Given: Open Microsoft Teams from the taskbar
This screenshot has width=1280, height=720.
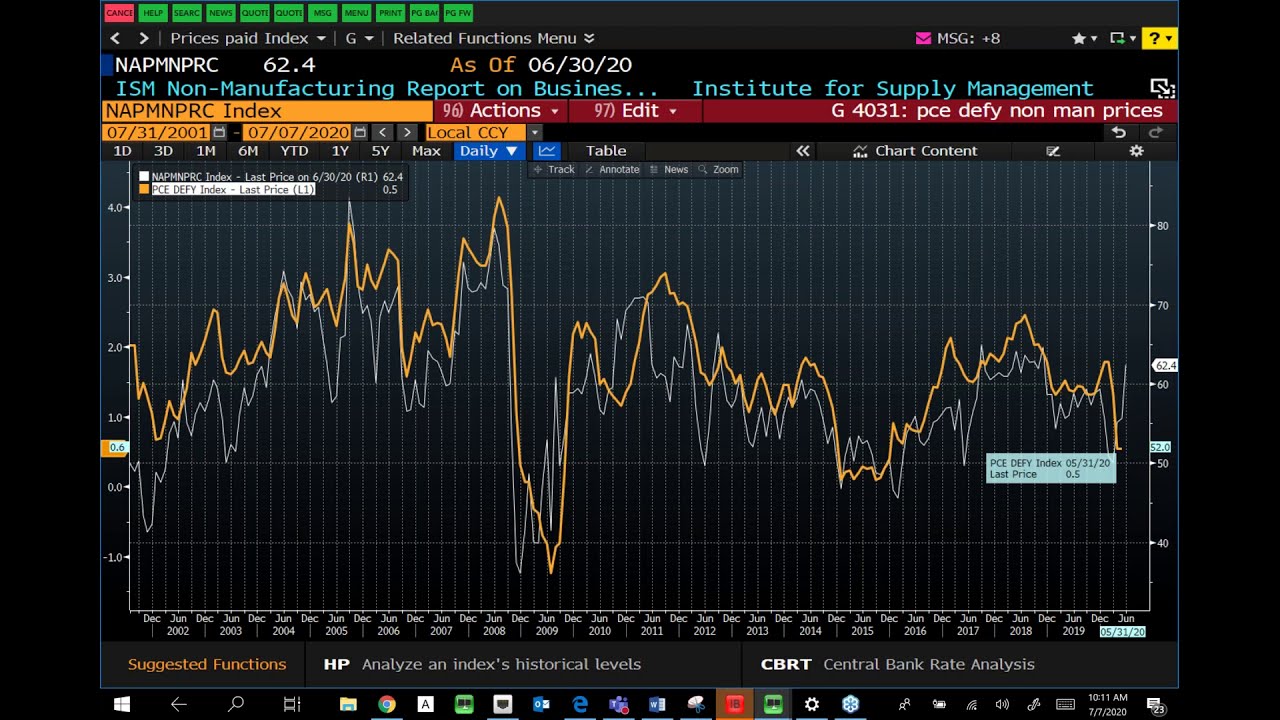Looking at the screenshot, I should (x=618, y=705).
